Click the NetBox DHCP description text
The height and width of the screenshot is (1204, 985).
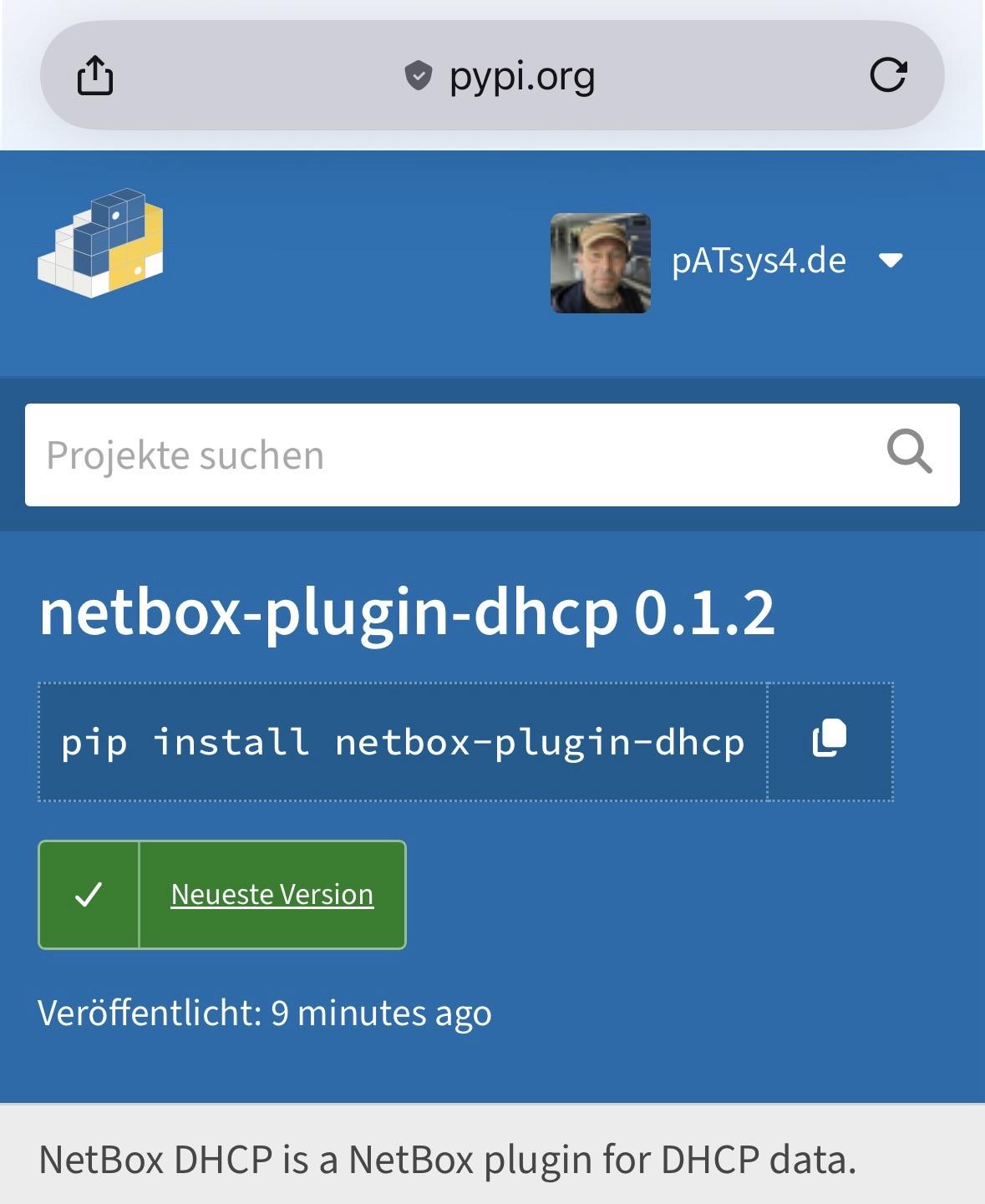(x=447, y=1160)
